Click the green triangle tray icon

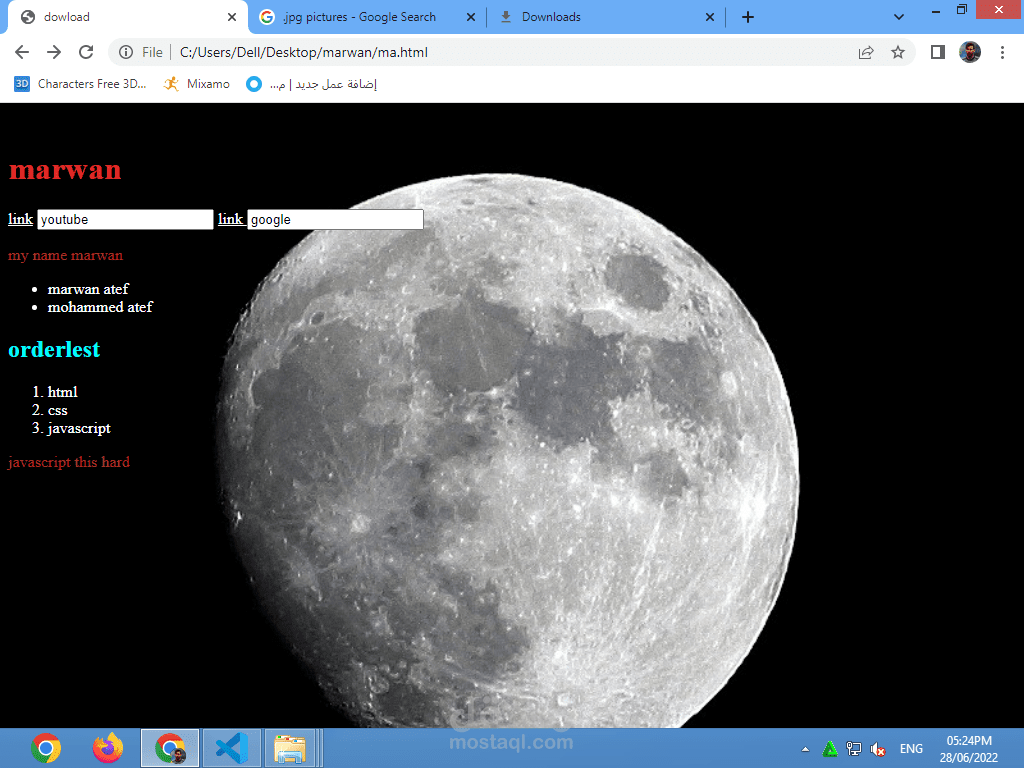point(829,749)
